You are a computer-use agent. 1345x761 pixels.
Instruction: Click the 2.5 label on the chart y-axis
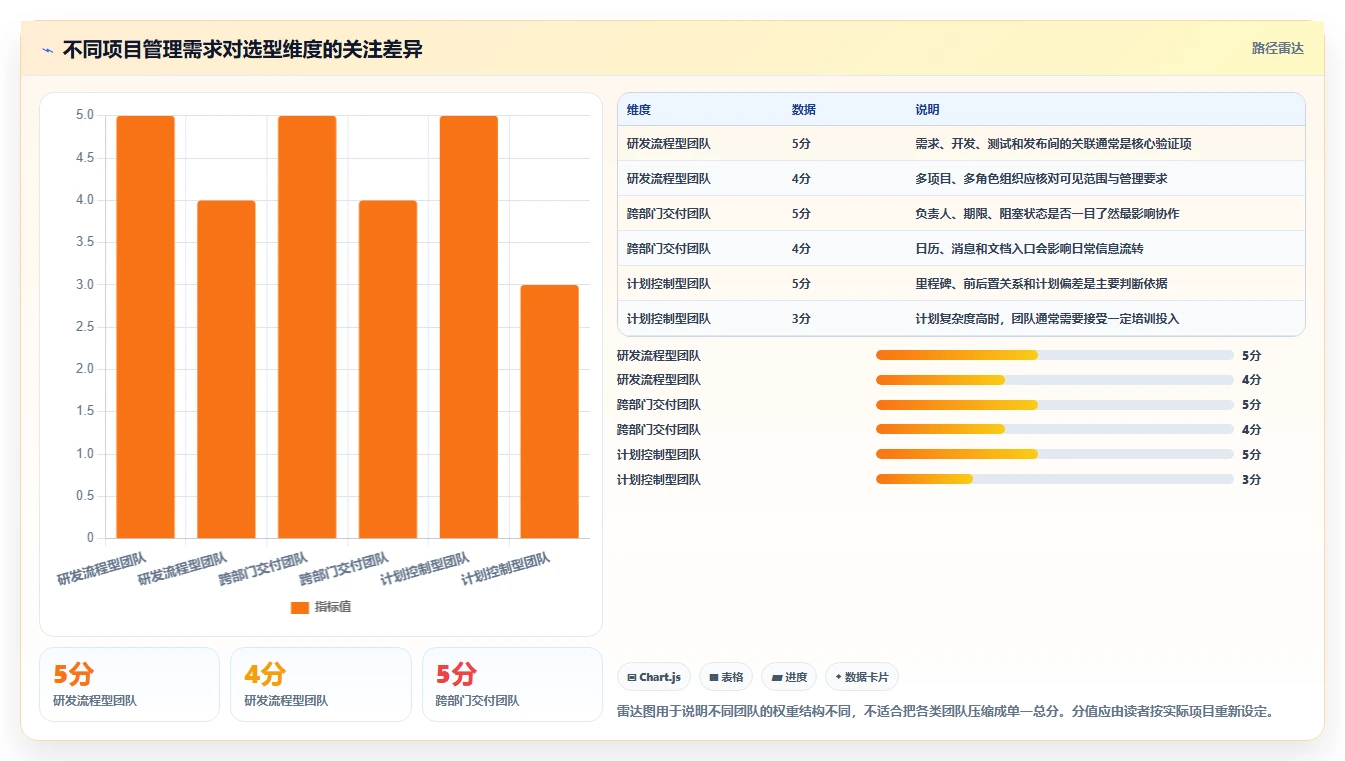(x=85, y=327)
